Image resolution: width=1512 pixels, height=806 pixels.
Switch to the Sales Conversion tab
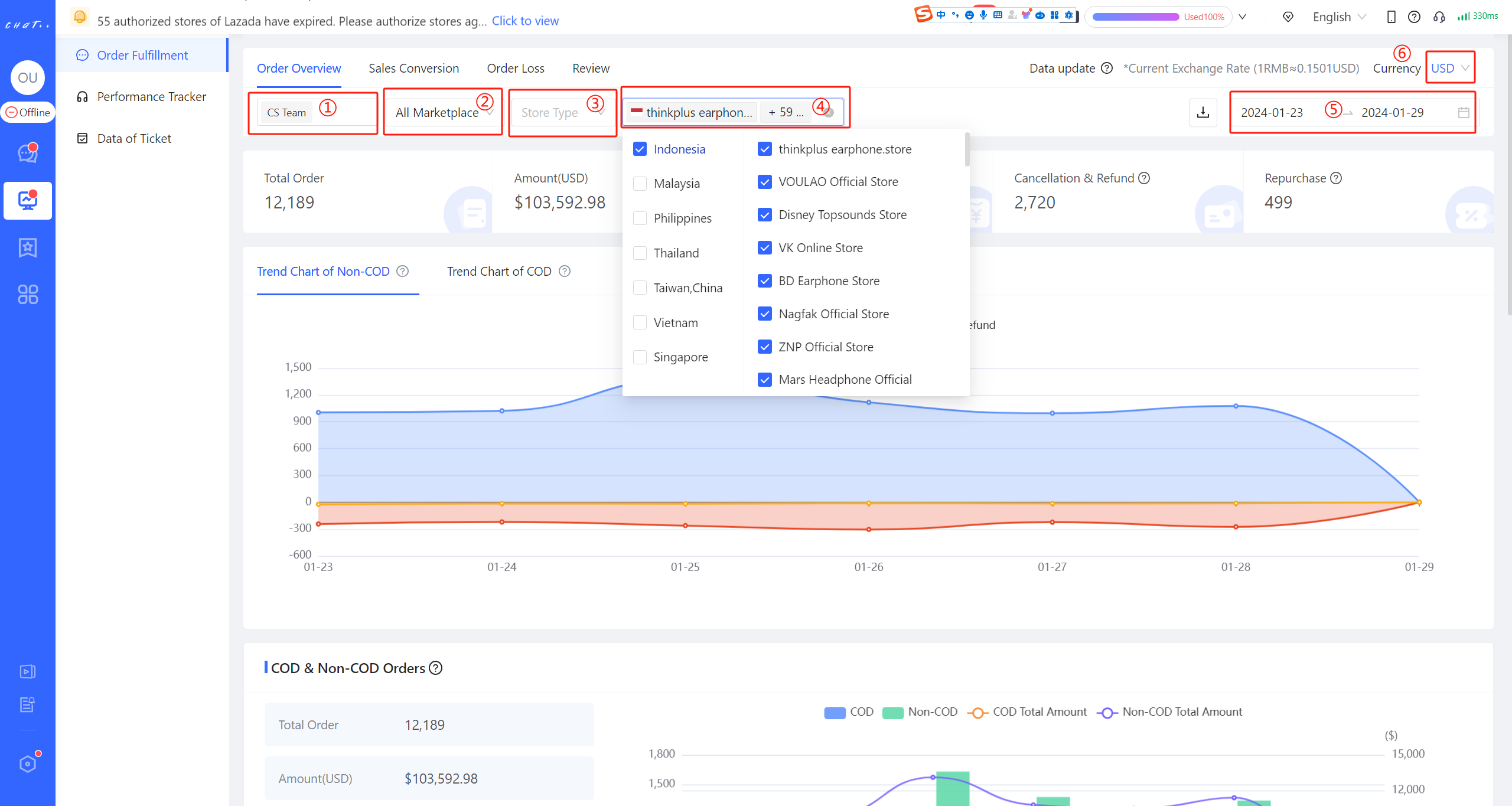pos(414,68)
